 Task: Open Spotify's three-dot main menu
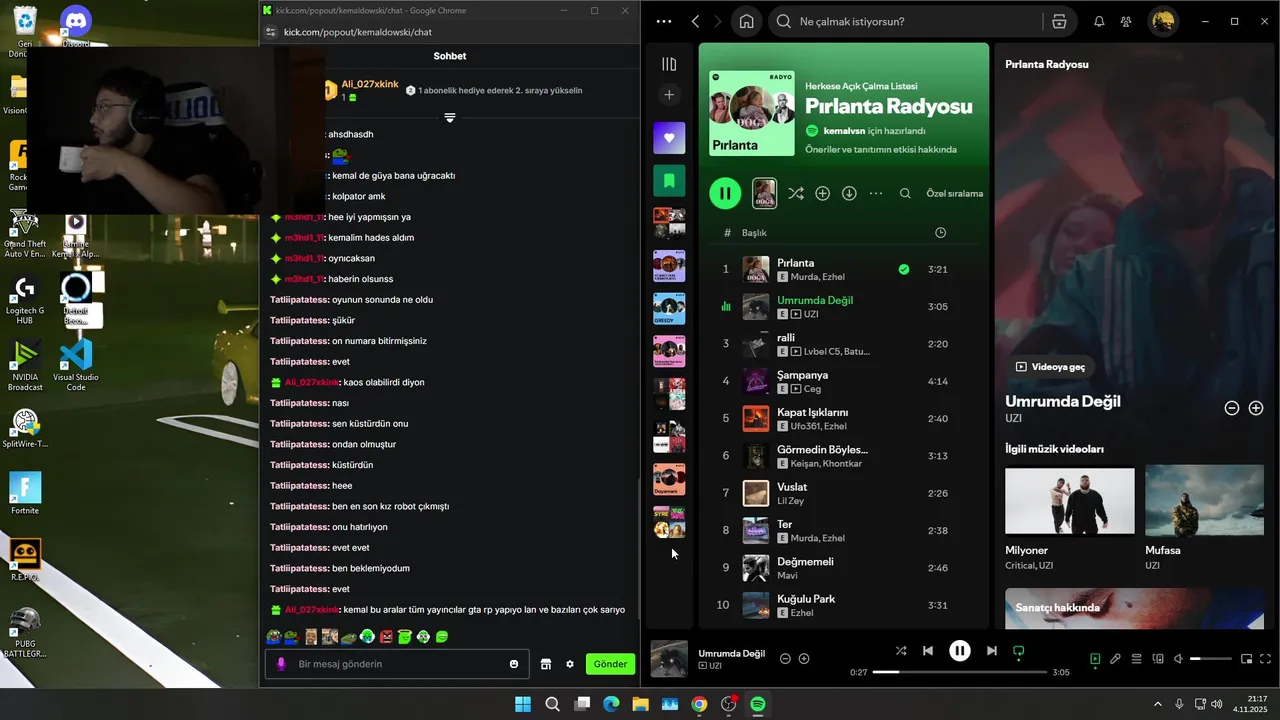point(664,21)
